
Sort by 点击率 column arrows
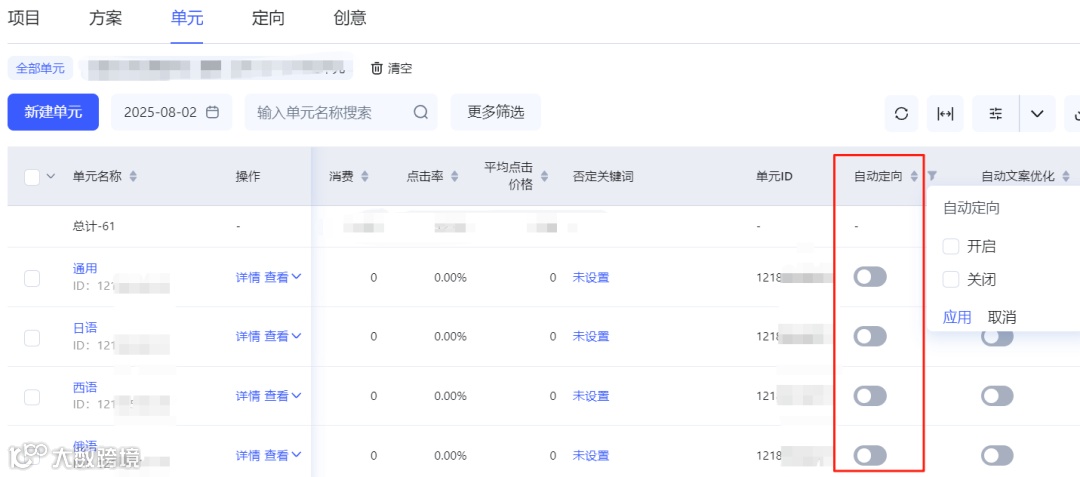click(x=455, y=177)
